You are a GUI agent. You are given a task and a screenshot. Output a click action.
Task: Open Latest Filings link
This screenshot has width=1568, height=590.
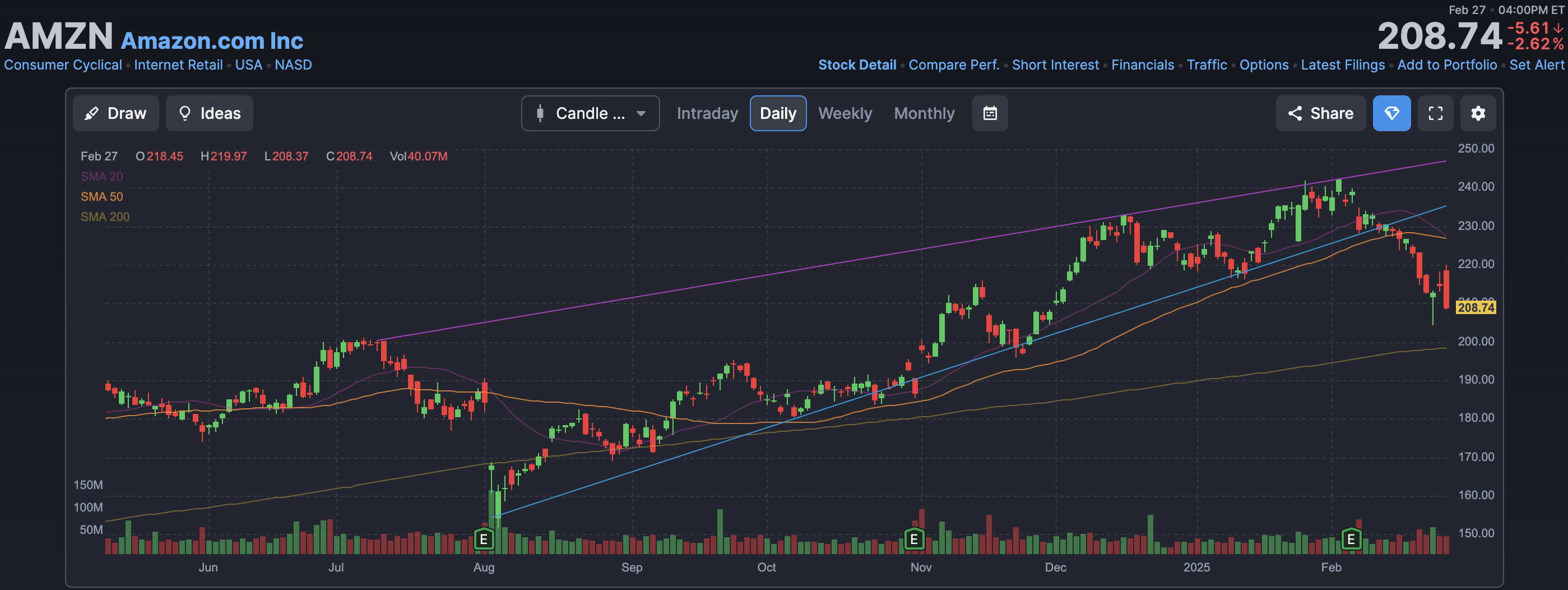(x=1343, y=64)
